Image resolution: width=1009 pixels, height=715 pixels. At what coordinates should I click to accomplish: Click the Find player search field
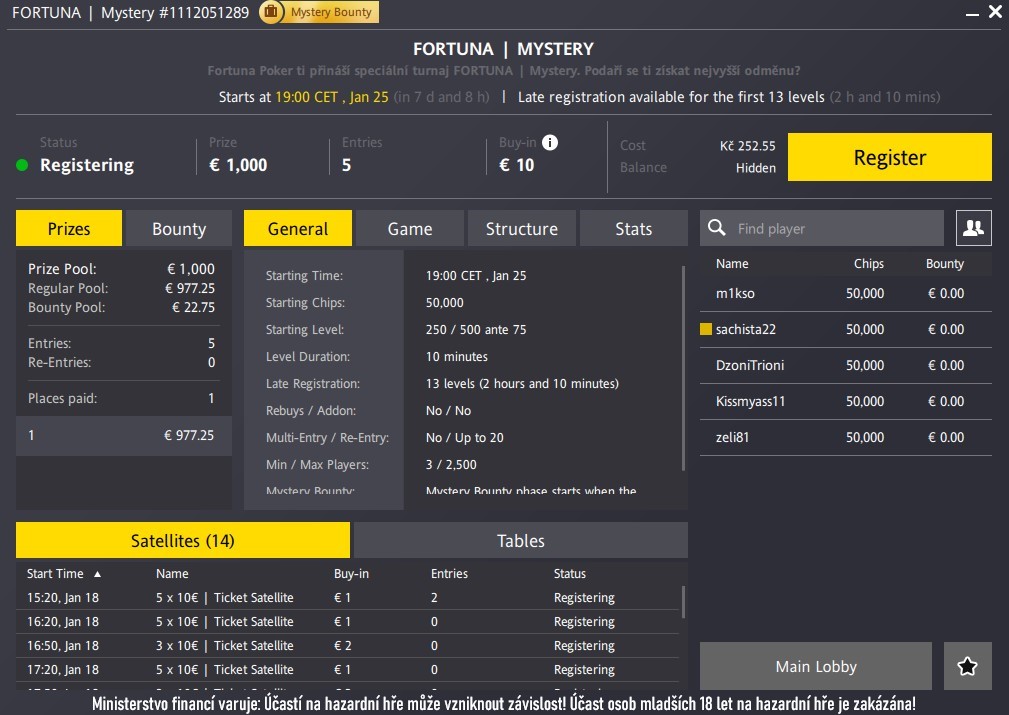pyautogui.click(x=822, y=228)
